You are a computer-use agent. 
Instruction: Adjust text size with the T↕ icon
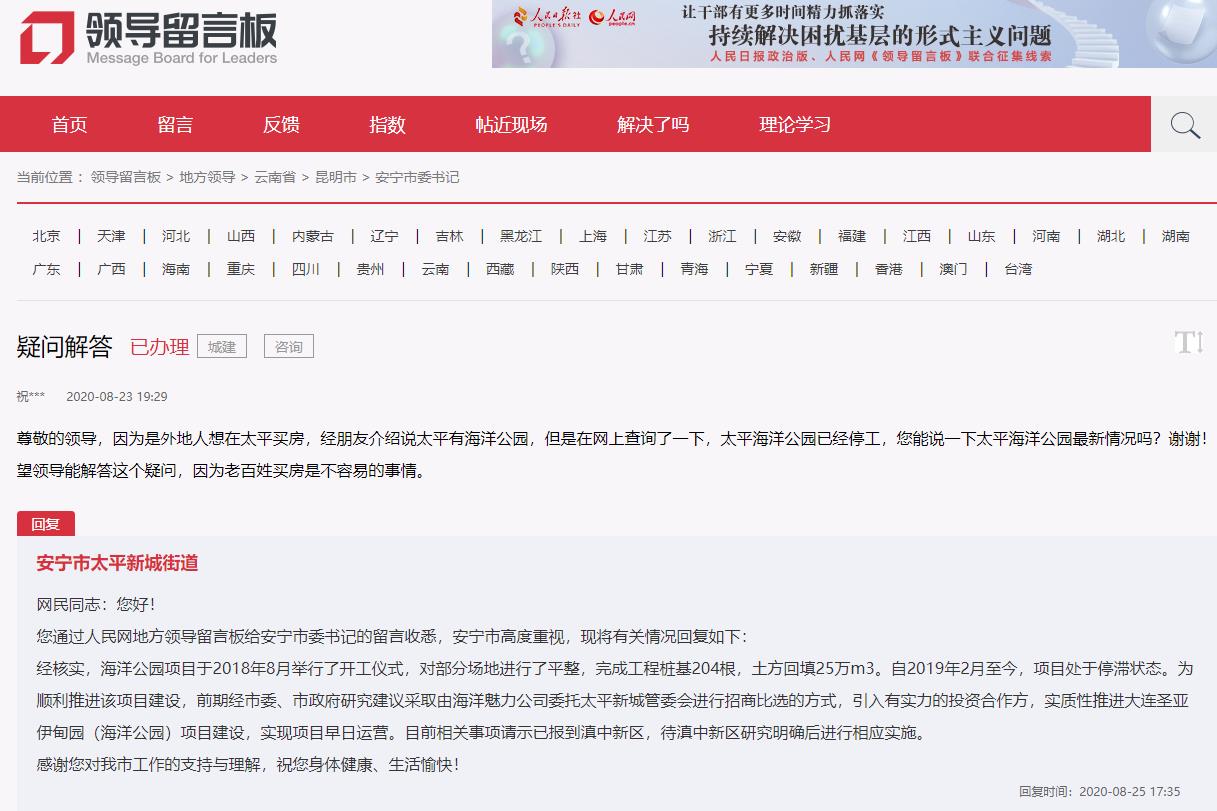pos(1189,342)
